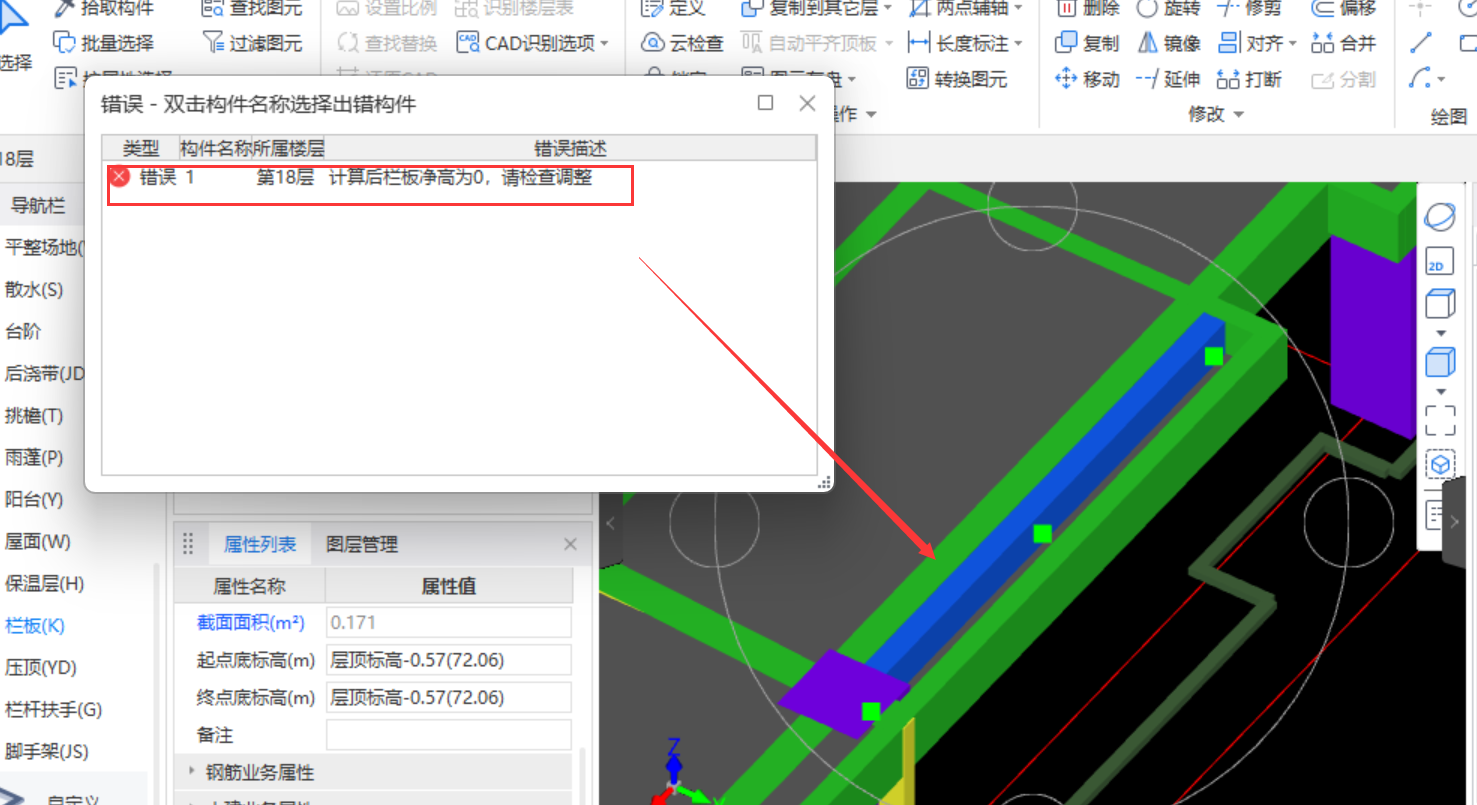Select the 偏移 offset tool

(x=1344, y=8)
